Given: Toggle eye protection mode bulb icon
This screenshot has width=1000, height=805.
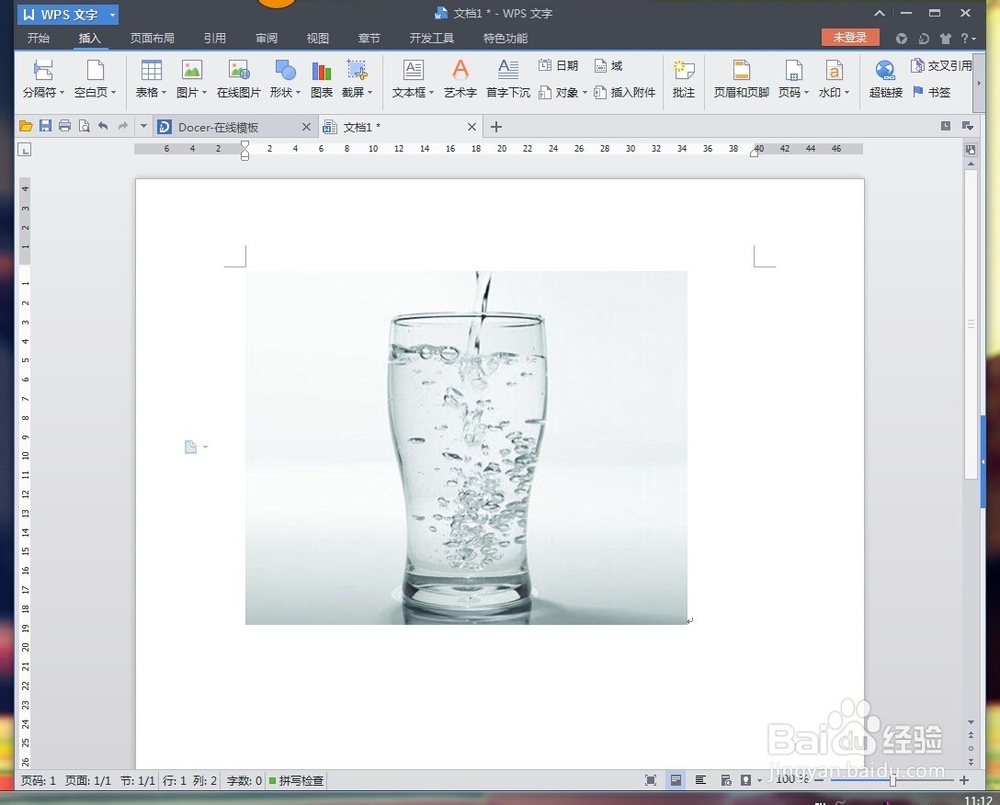Looking at the screenshot, I should (x=746, y=780).
